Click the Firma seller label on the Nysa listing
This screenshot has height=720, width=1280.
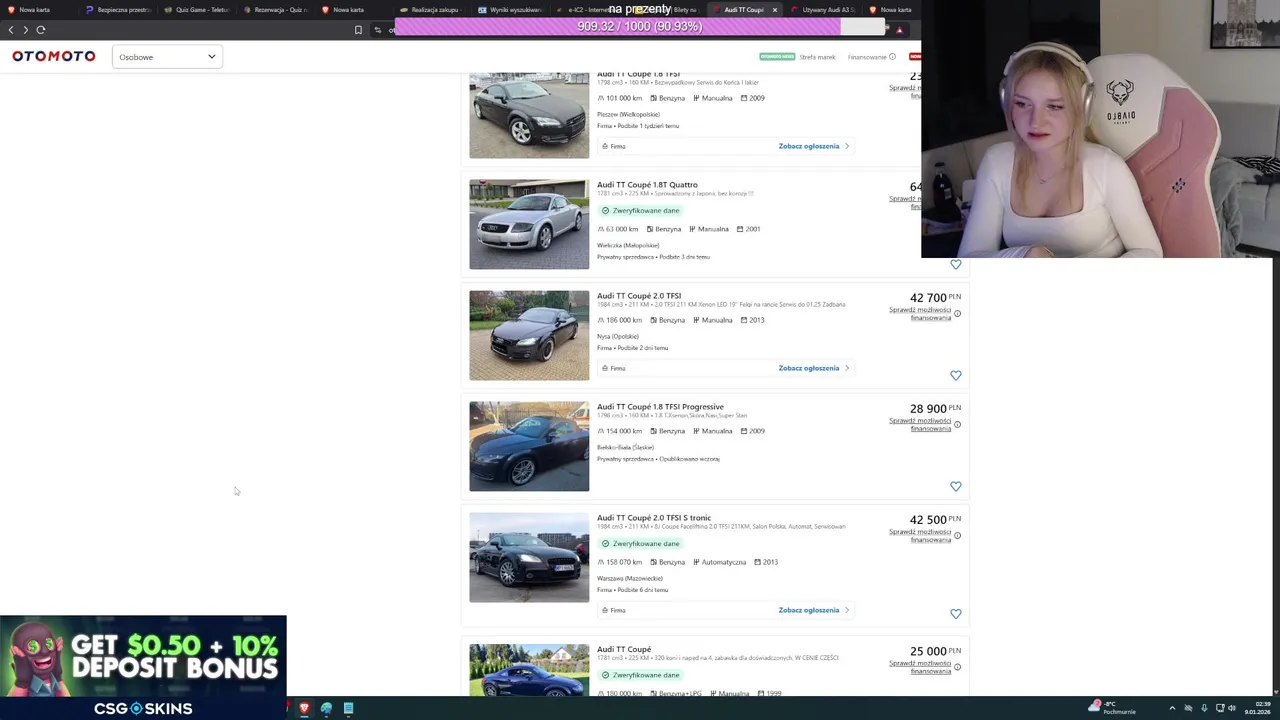pyautogui.click(x=614, y=368)
